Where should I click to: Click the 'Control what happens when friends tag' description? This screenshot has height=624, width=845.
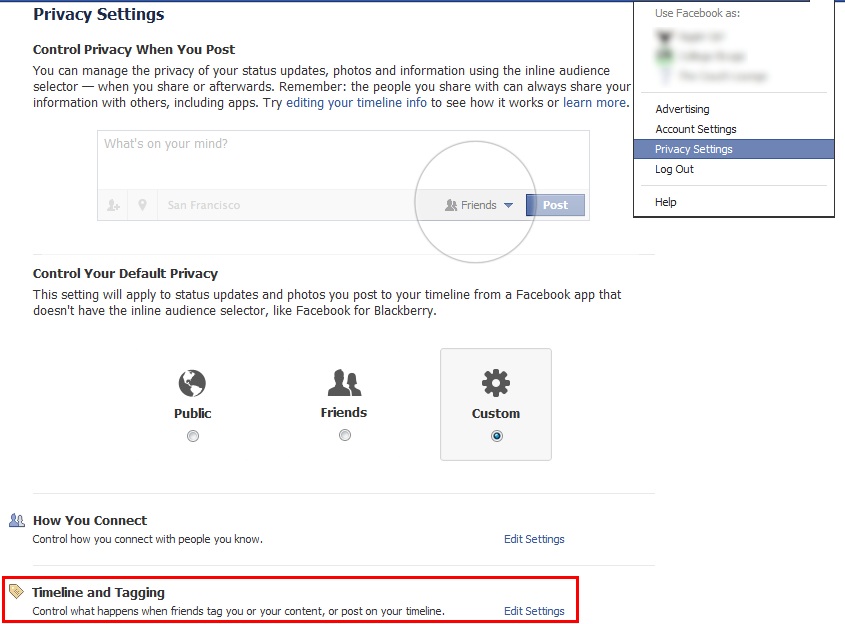pyautogui.click(x=238, y=611)
